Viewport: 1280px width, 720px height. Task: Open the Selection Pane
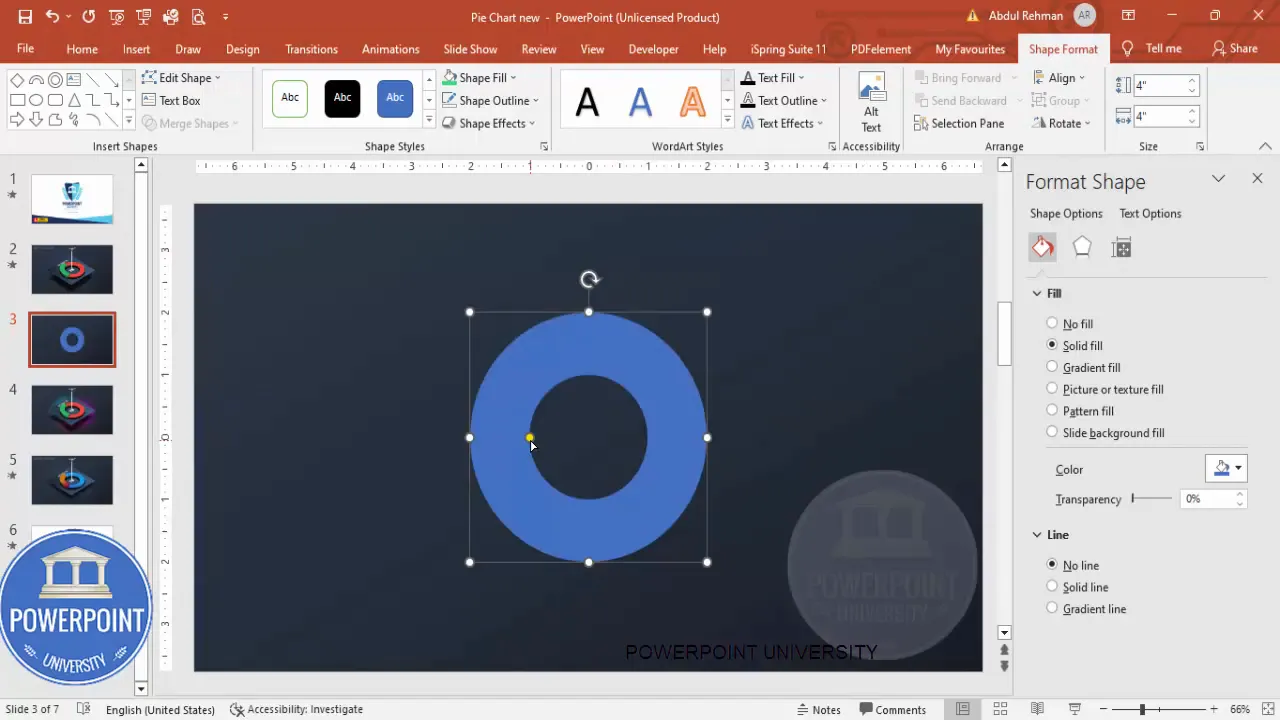click(959, 123)
